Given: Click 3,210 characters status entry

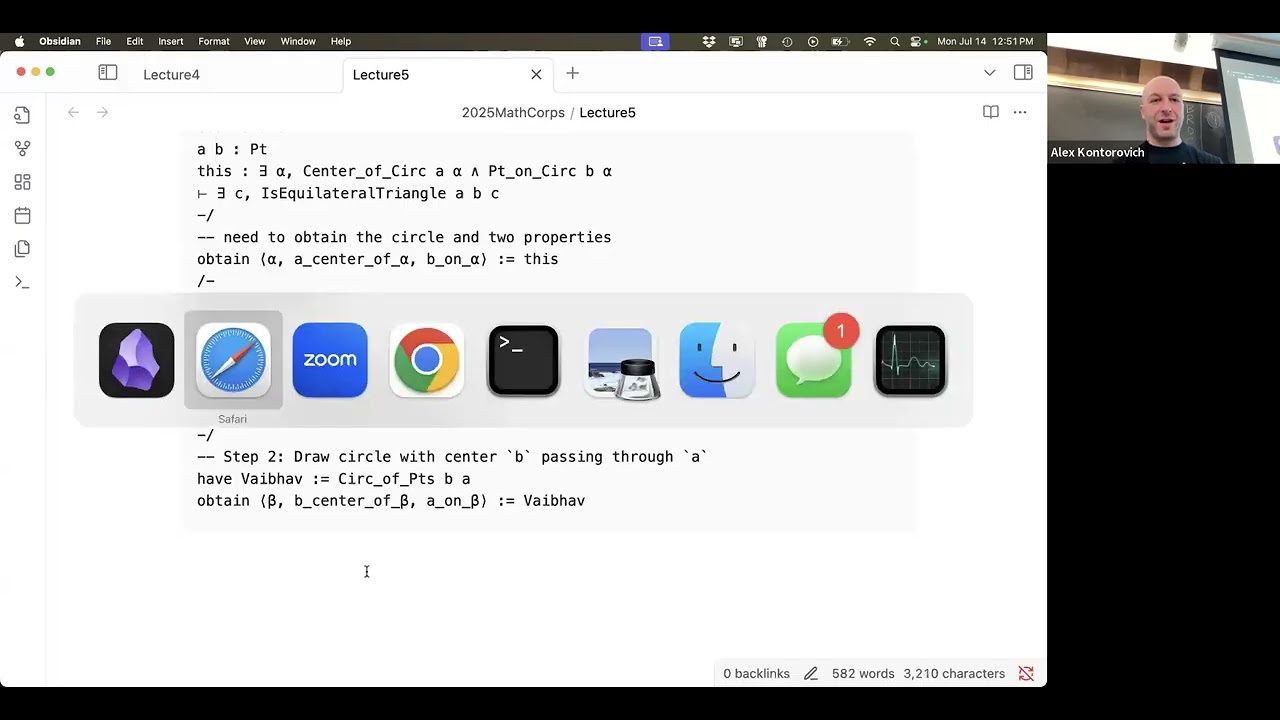Looking at the screenshot, I should point(954,673).
